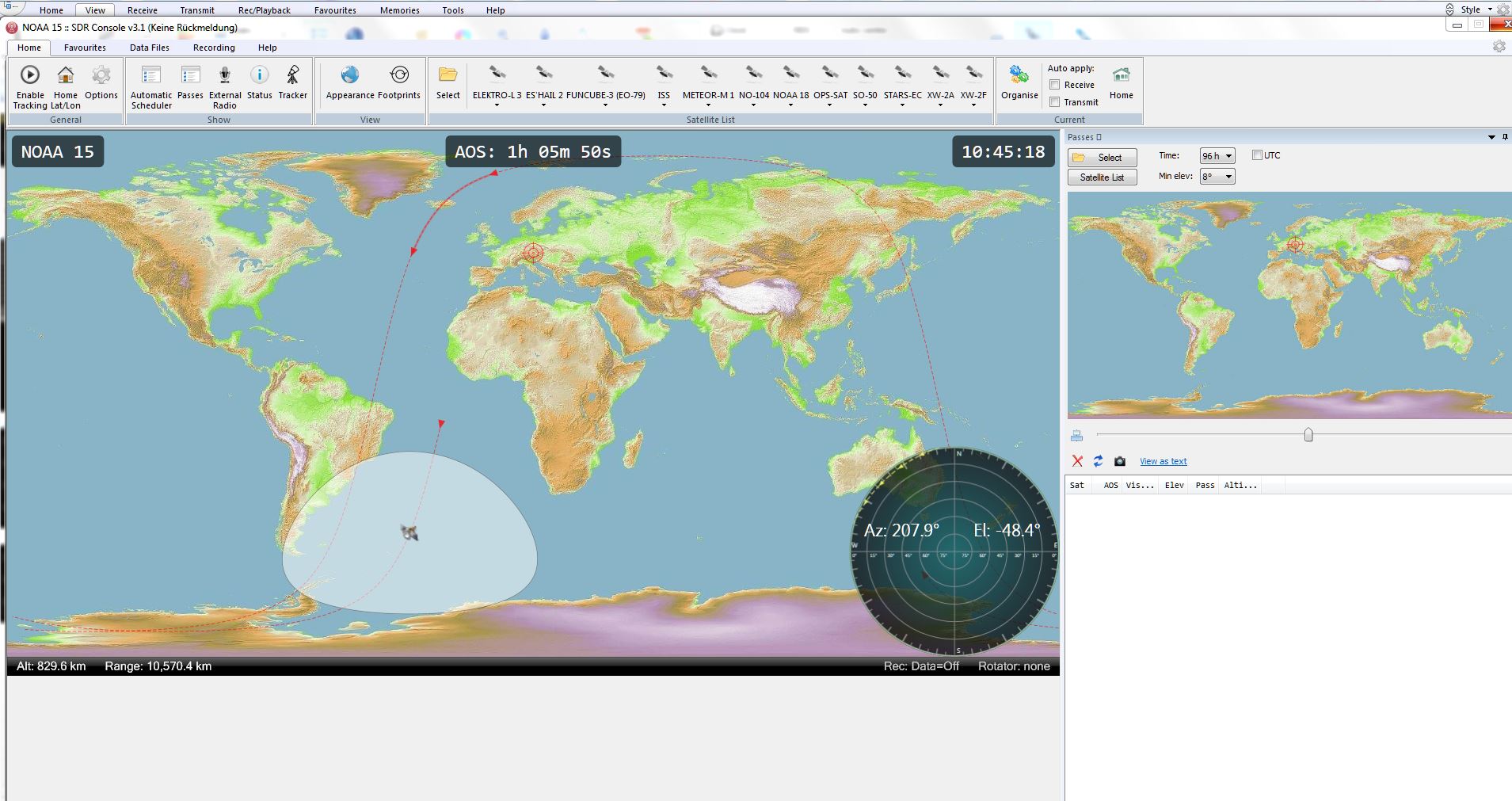Image resolution: width=1512 pixels, height=801 pixels.
Task: Click the Satellite List button
Action: tap(1102, 177)
